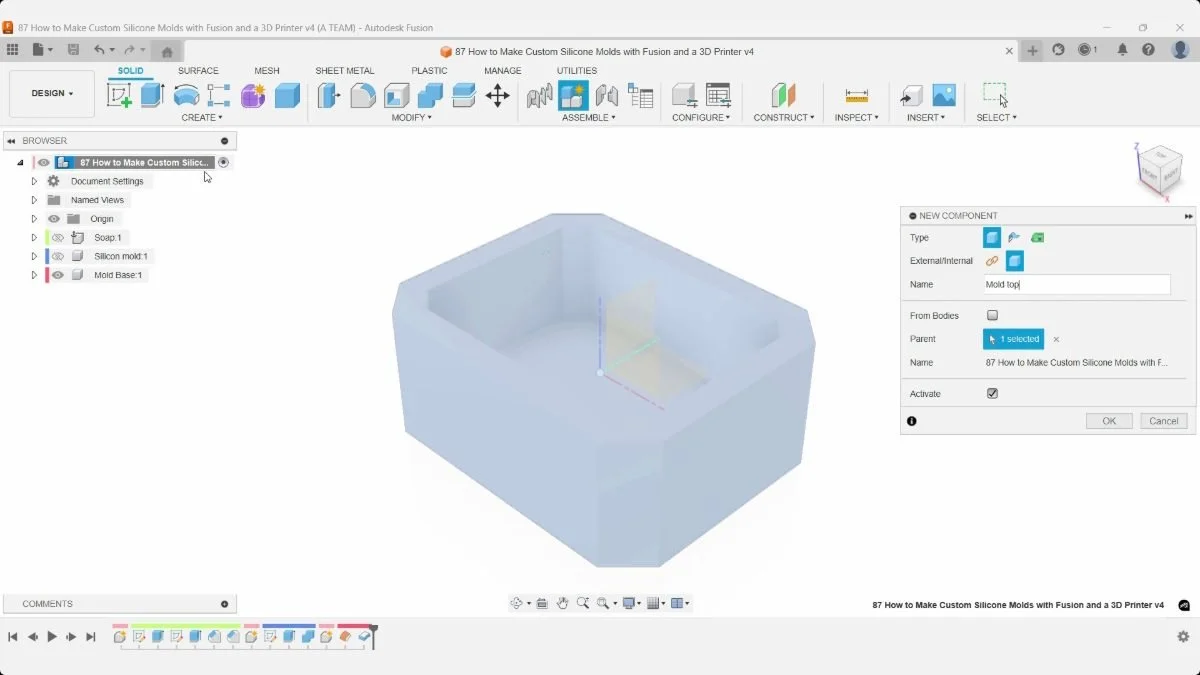Save the document

click(73, 49)
